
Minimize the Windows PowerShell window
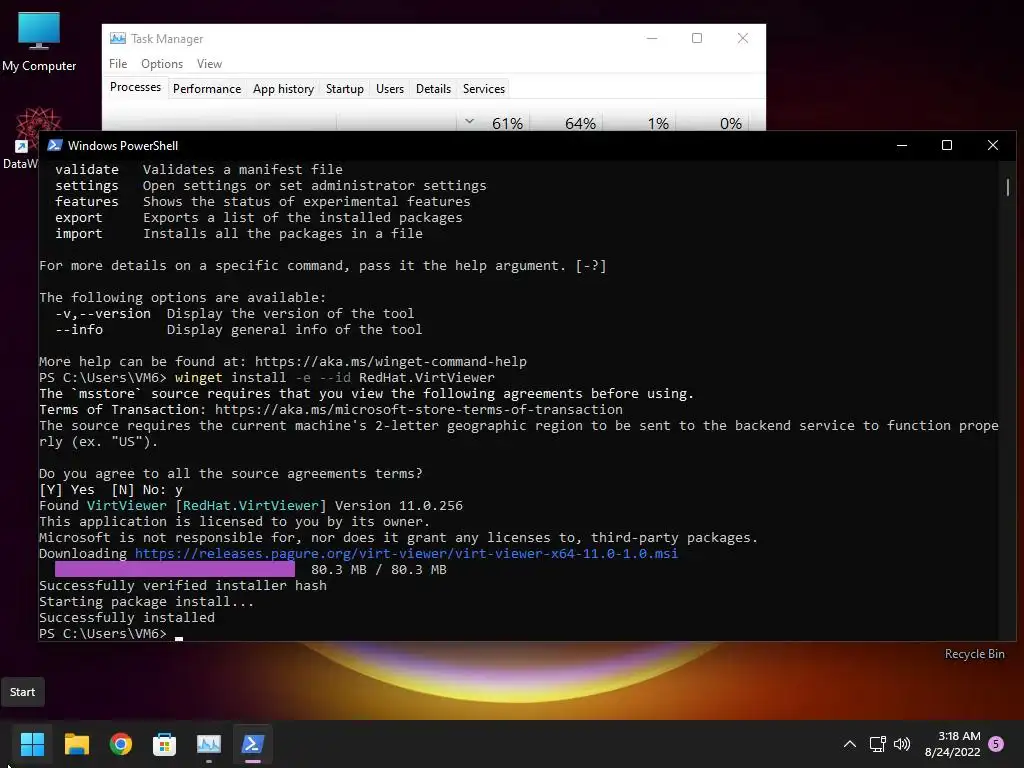902,146
